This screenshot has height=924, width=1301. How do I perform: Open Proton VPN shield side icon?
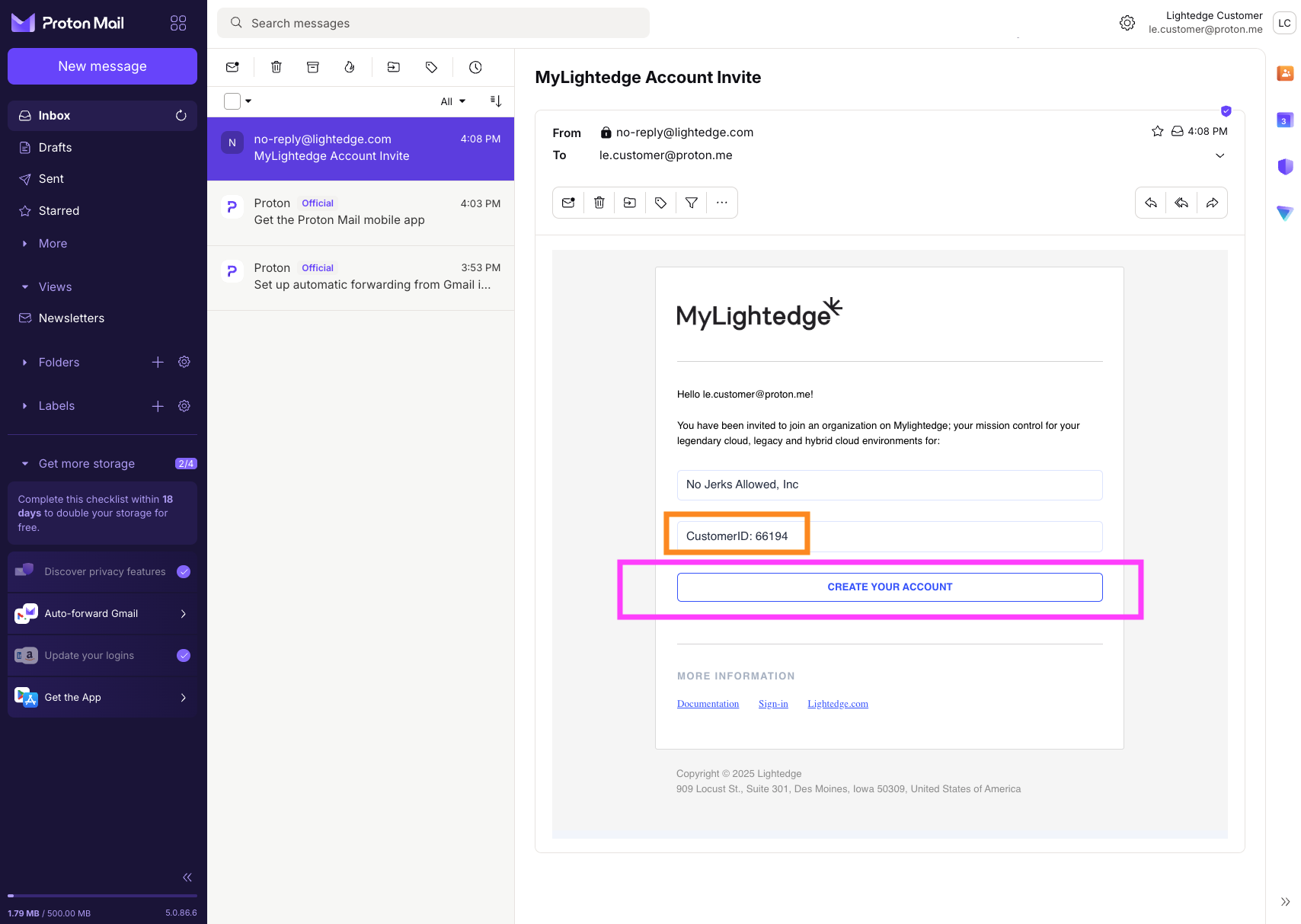click(1285, 167)
